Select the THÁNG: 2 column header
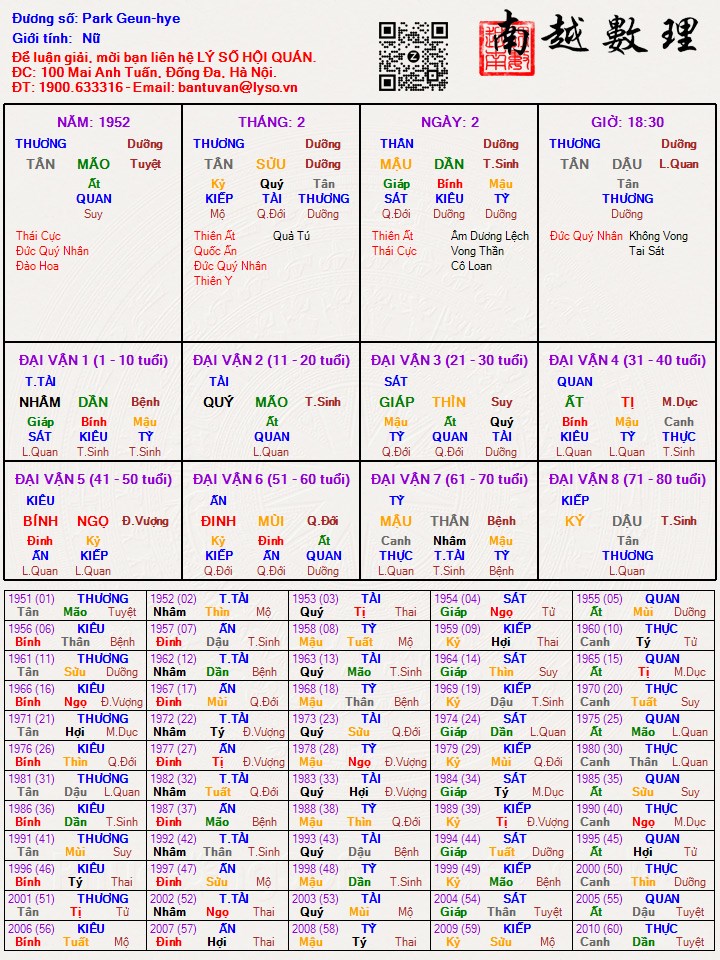 coord(271,122)
